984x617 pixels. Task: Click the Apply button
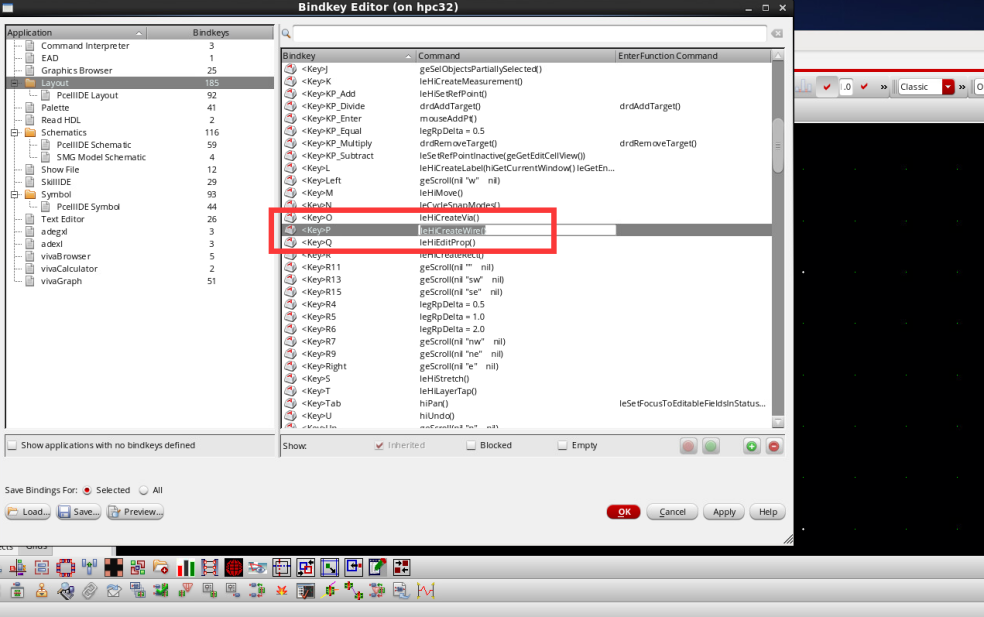[x=724, y=512]
